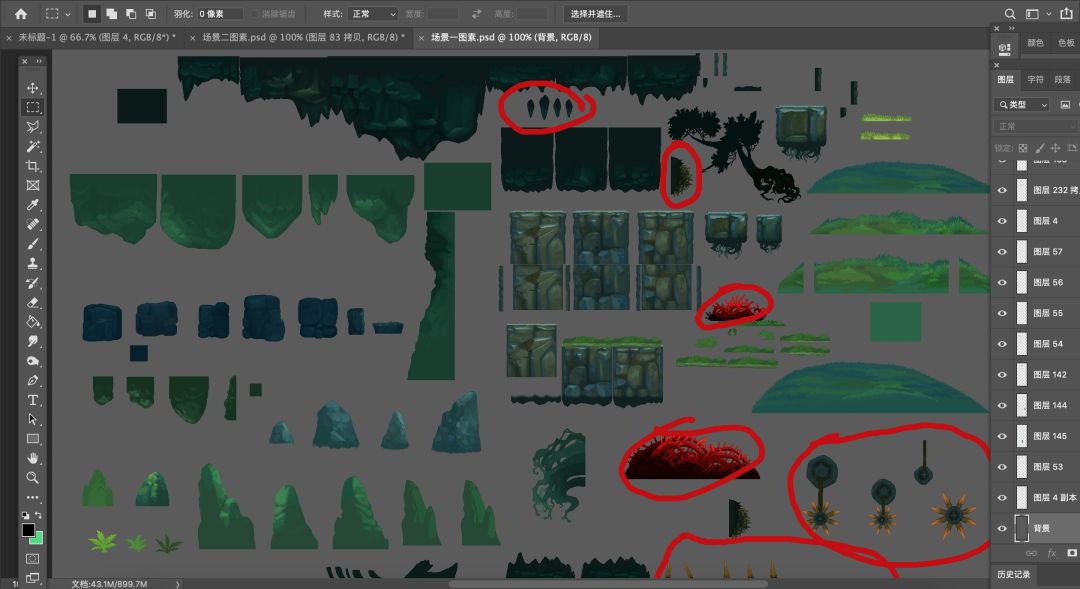The height and width of the screenshot is (589, 1080).
Task: Open the layer blend mode dropdown
Action: (x=1035, y=126)
